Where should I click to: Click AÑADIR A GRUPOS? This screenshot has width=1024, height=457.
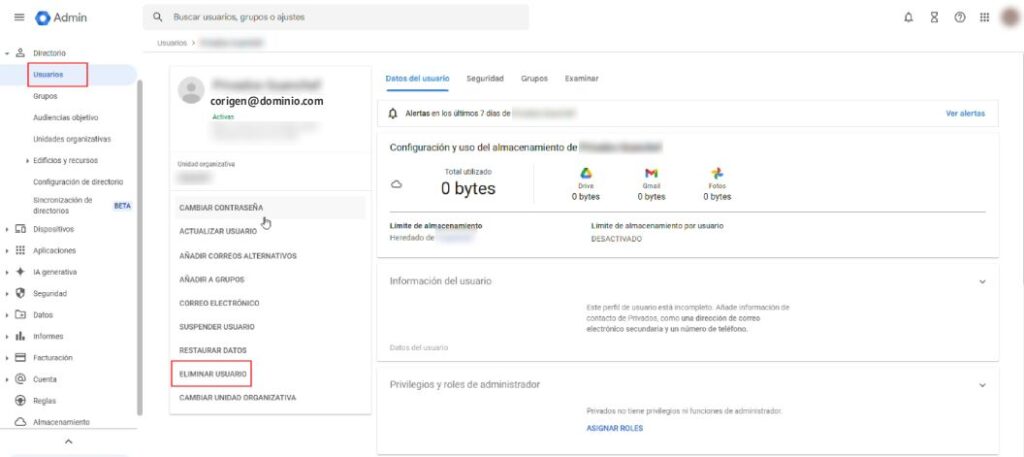click(x=212, y=279)
